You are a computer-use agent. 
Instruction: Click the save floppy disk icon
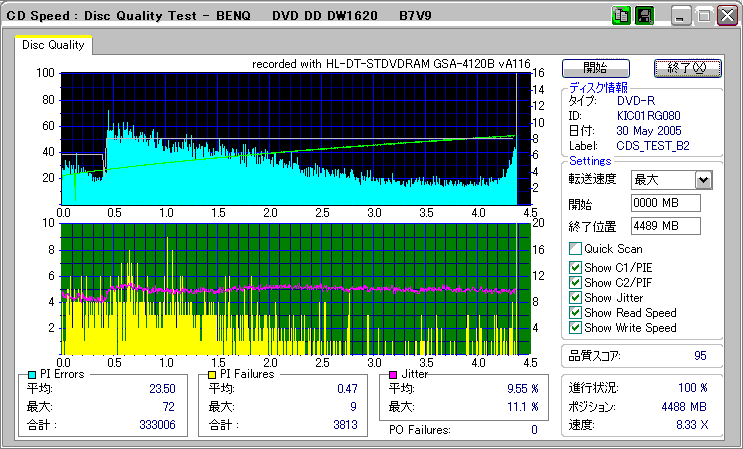click(643, 16)
